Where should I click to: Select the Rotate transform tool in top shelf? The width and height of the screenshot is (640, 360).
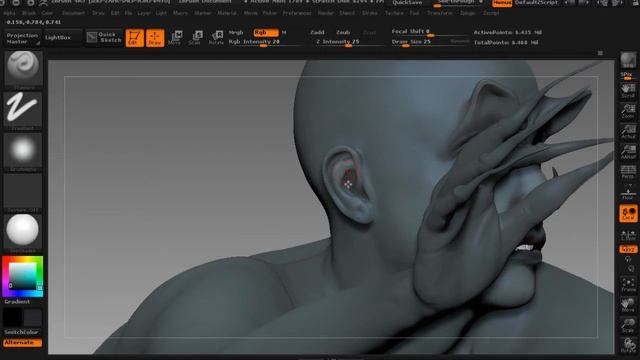[x=216, y=38]
